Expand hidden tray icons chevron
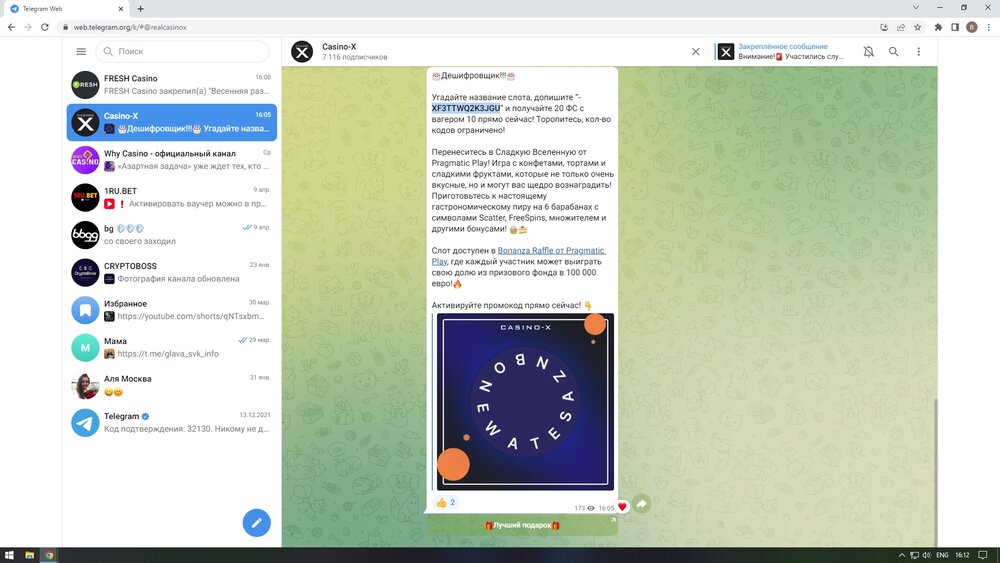 [x=901, y=555]
